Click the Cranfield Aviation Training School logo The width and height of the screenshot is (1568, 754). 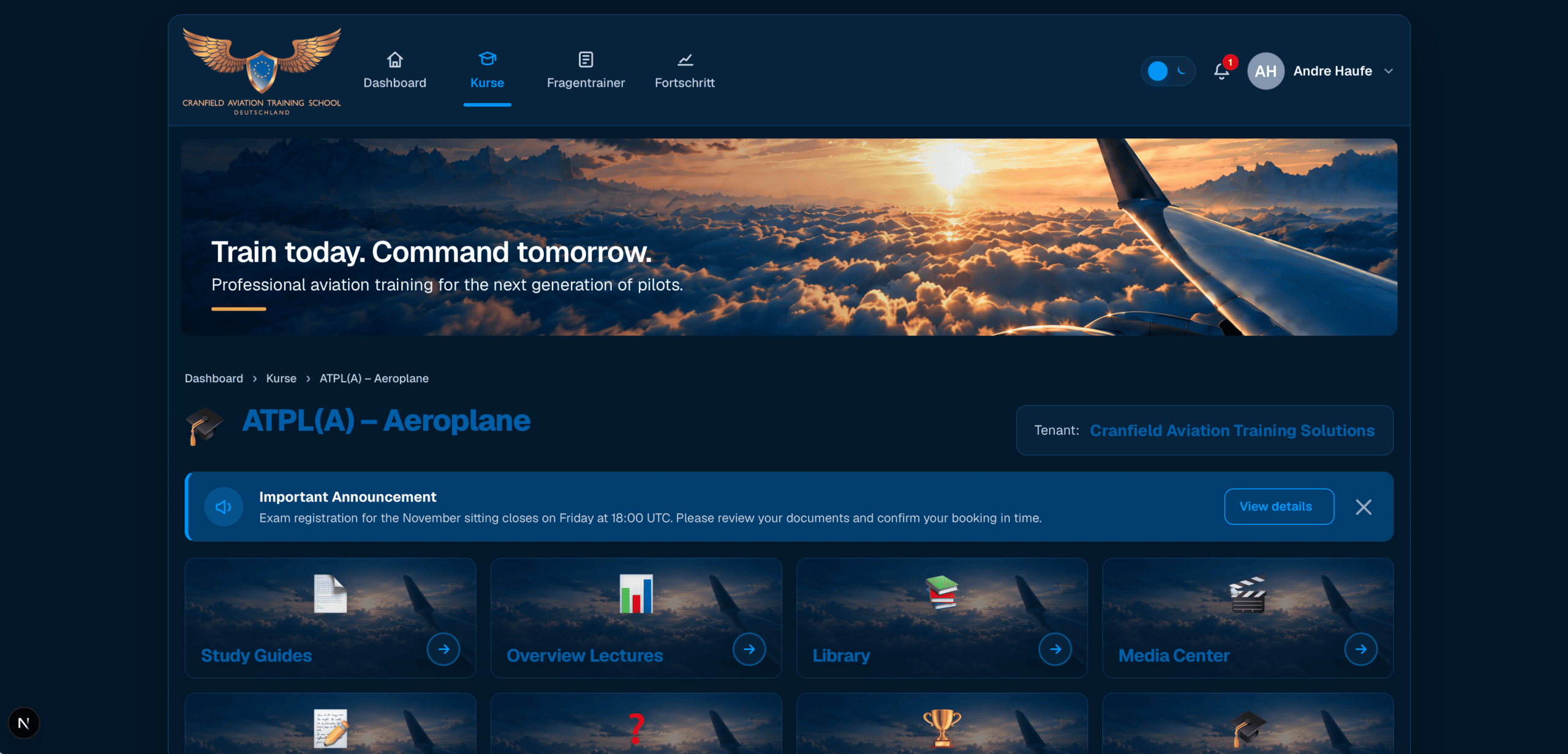pos(262,71)
